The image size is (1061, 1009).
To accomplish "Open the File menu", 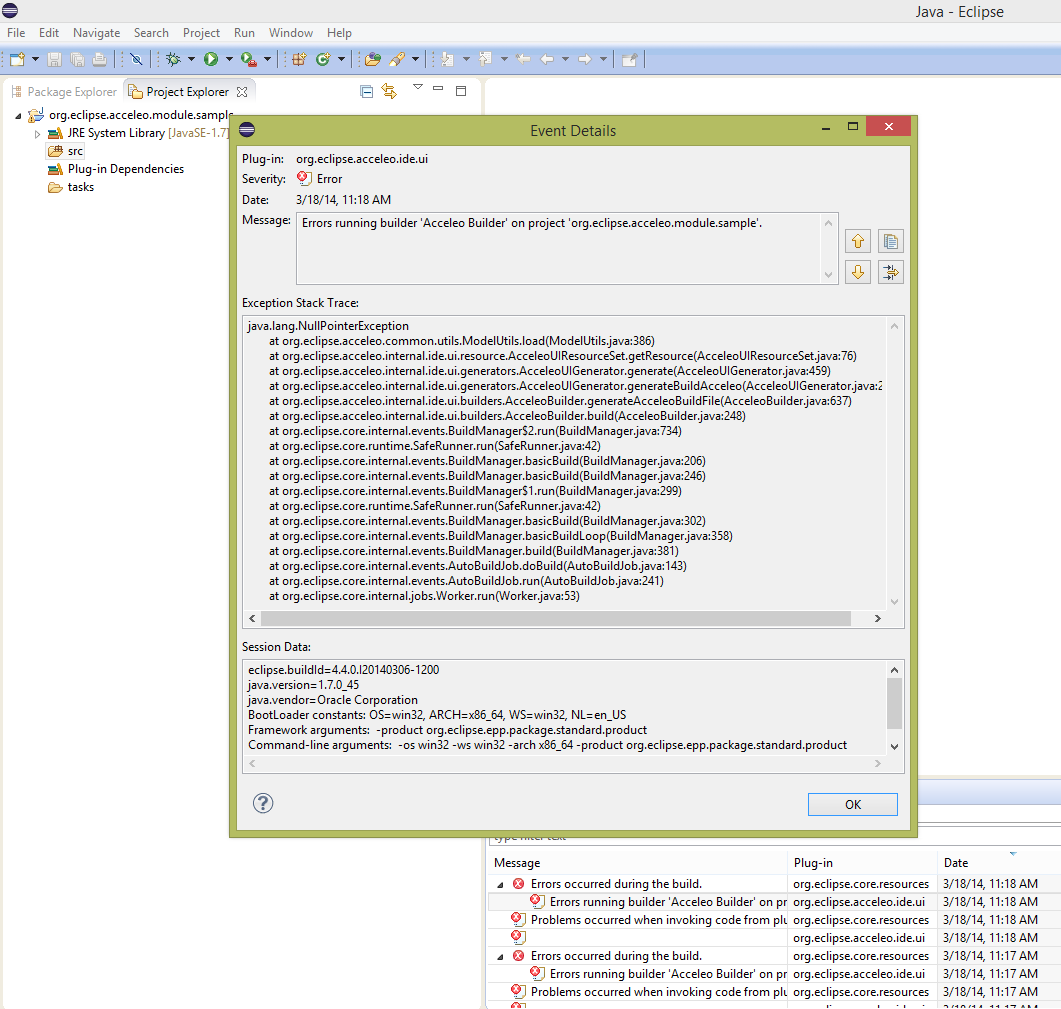I will 16,32.
